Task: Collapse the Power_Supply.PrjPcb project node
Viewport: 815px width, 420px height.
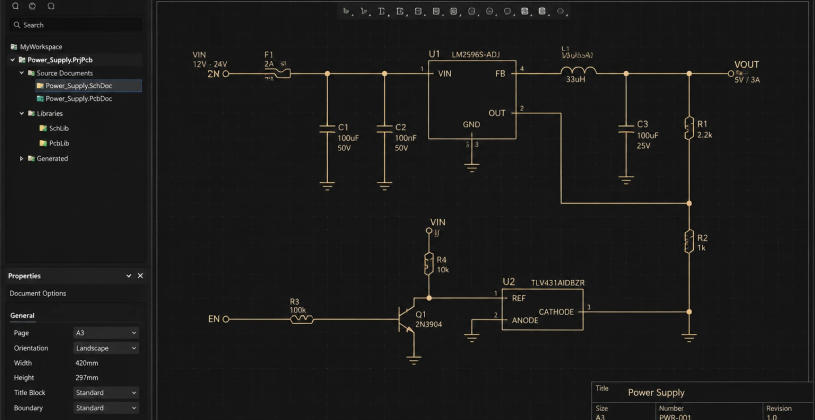Action: pyautogui.click(x=13, y=60)
